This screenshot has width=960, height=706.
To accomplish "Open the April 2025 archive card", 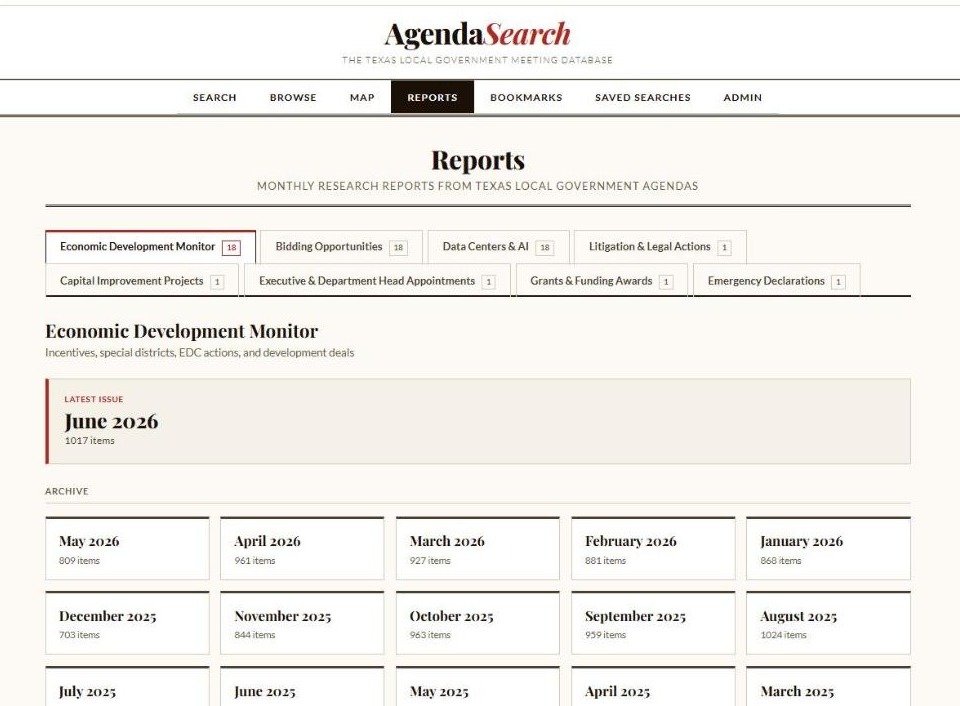I will (x=653, y=686).
